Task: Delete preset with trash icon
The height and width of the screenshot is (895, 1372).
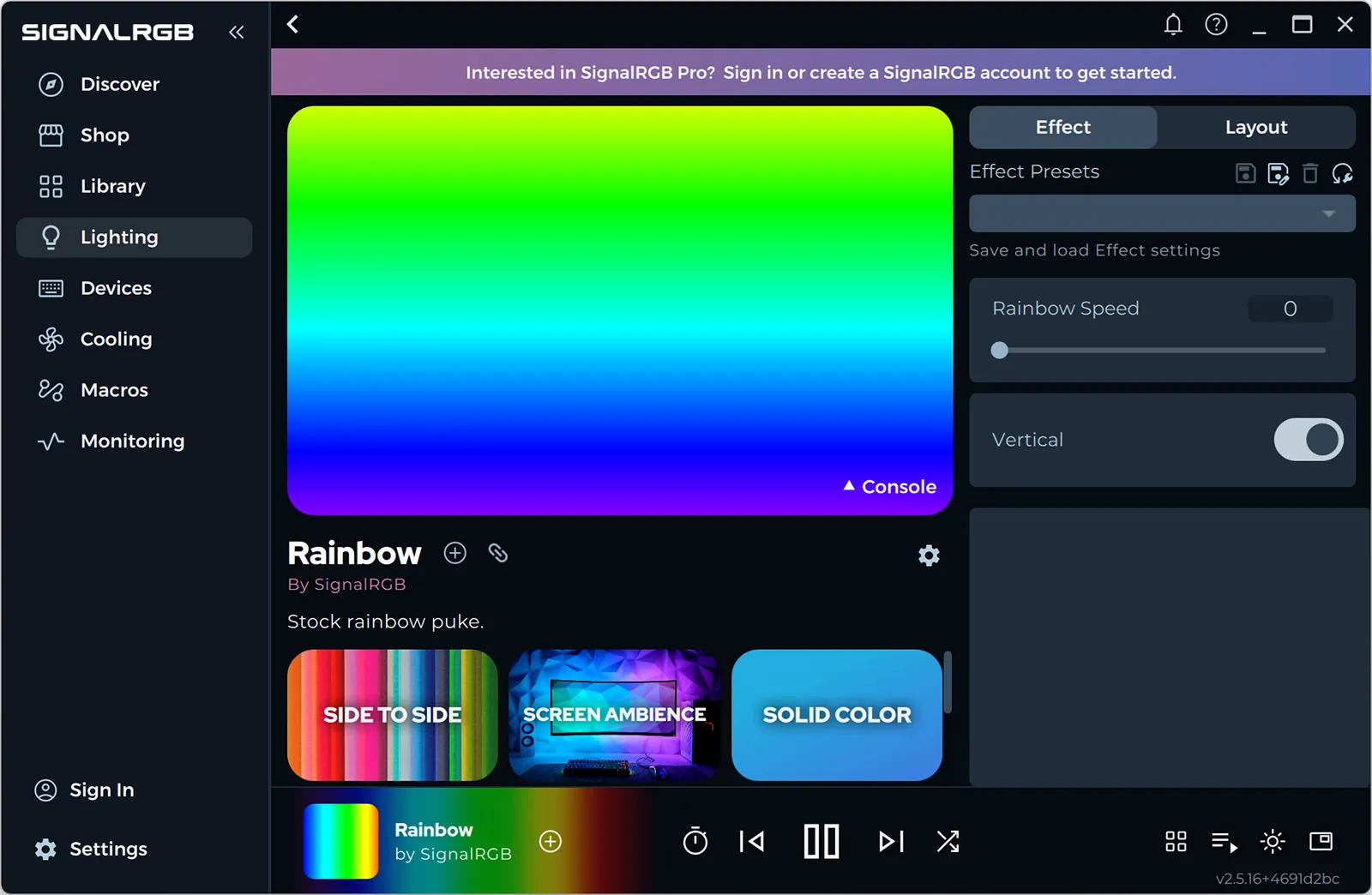Action: 1310,173
